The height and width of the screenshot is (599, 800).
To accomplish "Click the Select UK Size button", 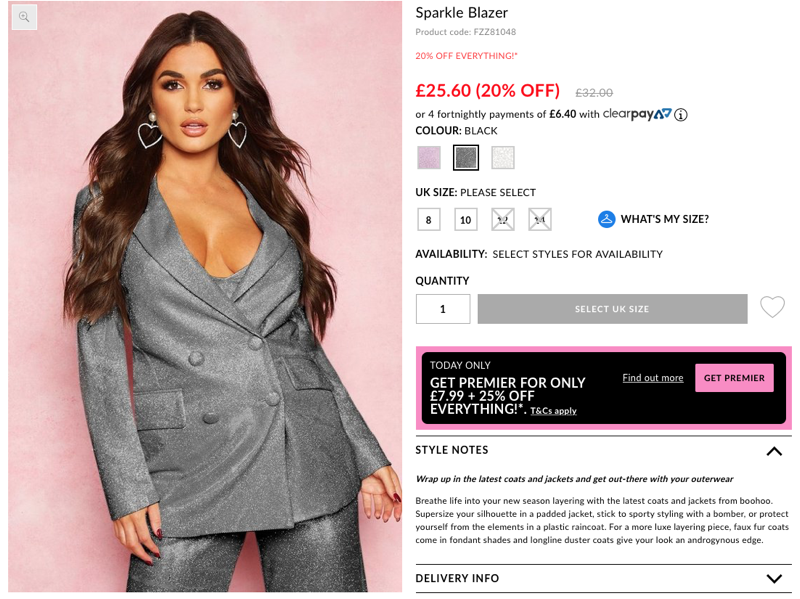I will tap(612, 309).
